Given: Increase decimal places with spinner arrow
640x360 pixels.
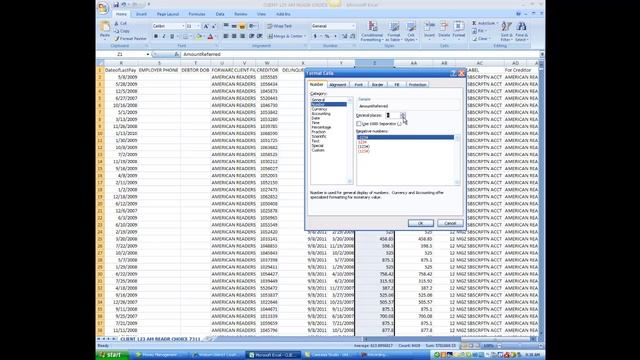Looking at the screenshot, I should (403, 114).
